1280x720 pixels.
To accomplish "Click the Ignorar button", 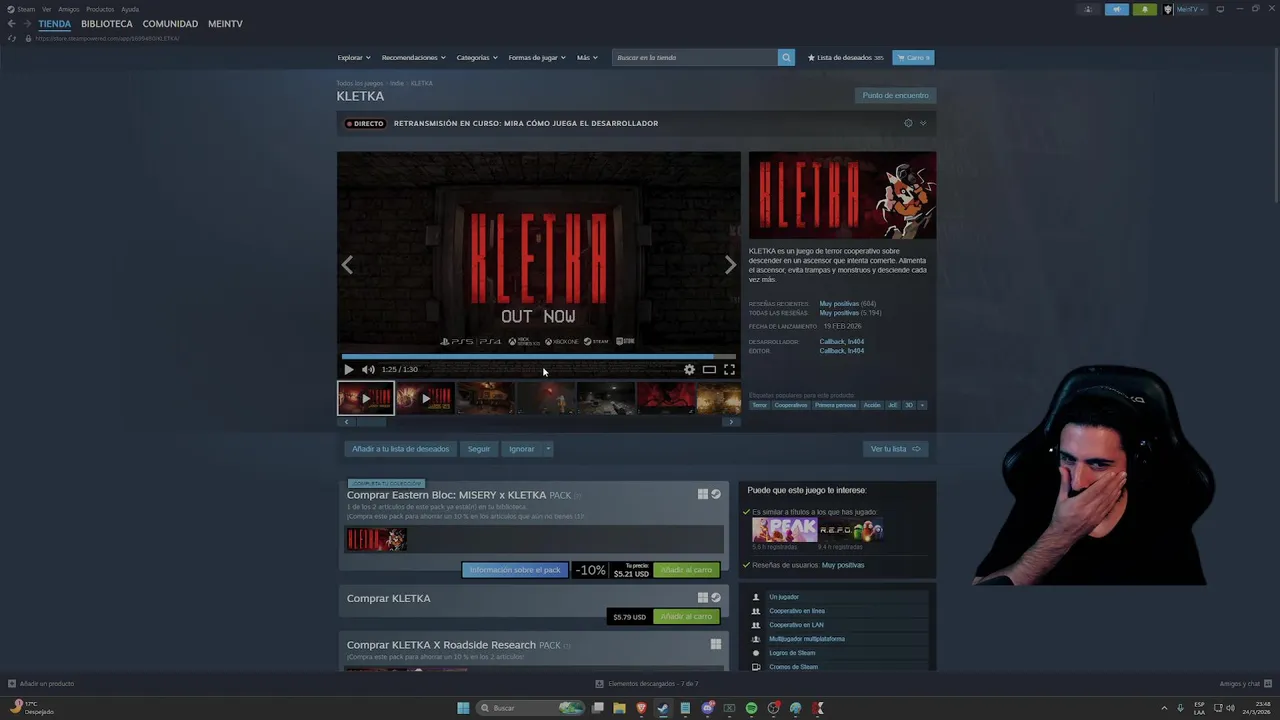I will 521,449.
